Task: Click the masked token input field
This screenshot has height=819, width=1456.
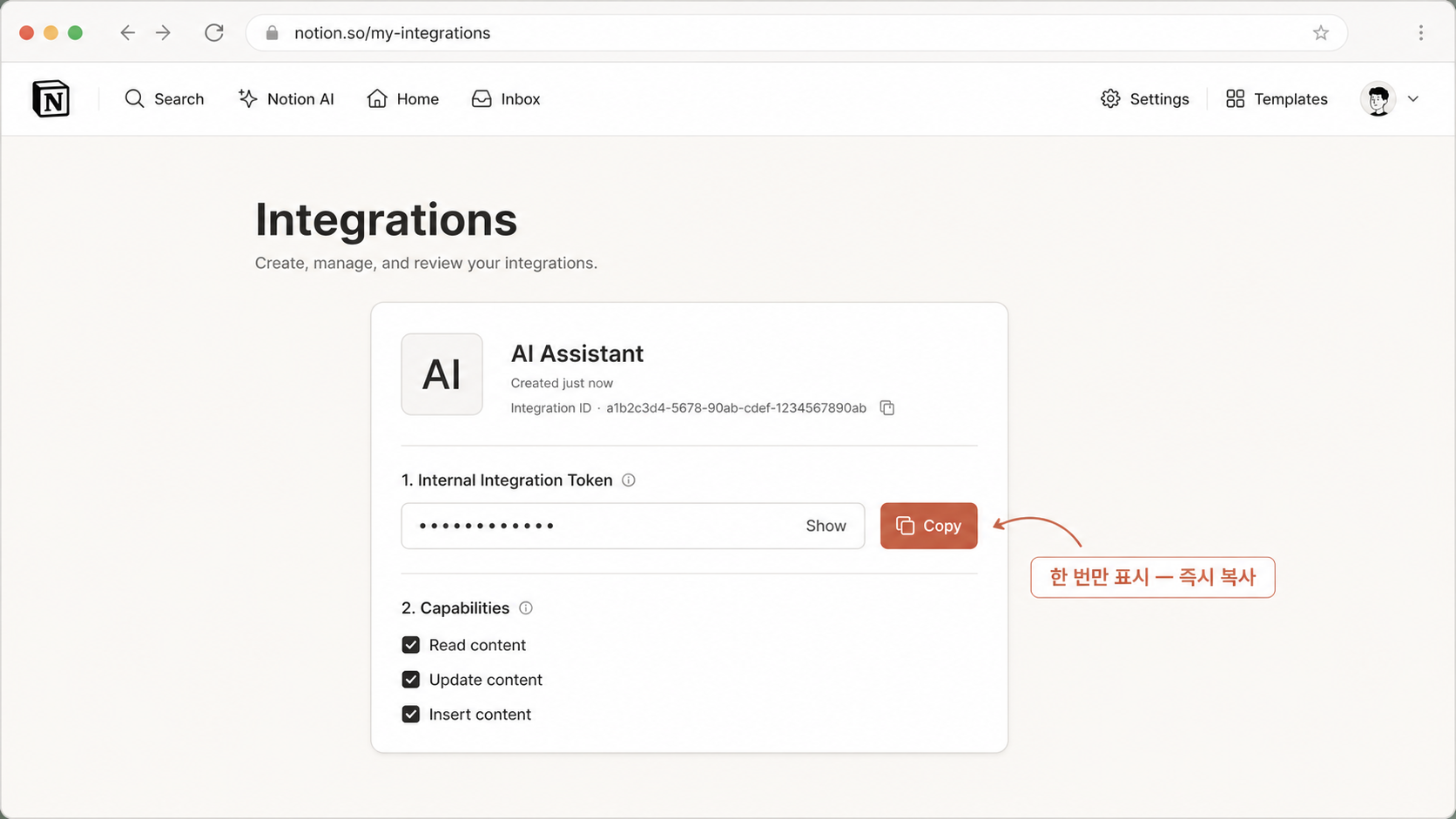Action: tap(633, 526)
